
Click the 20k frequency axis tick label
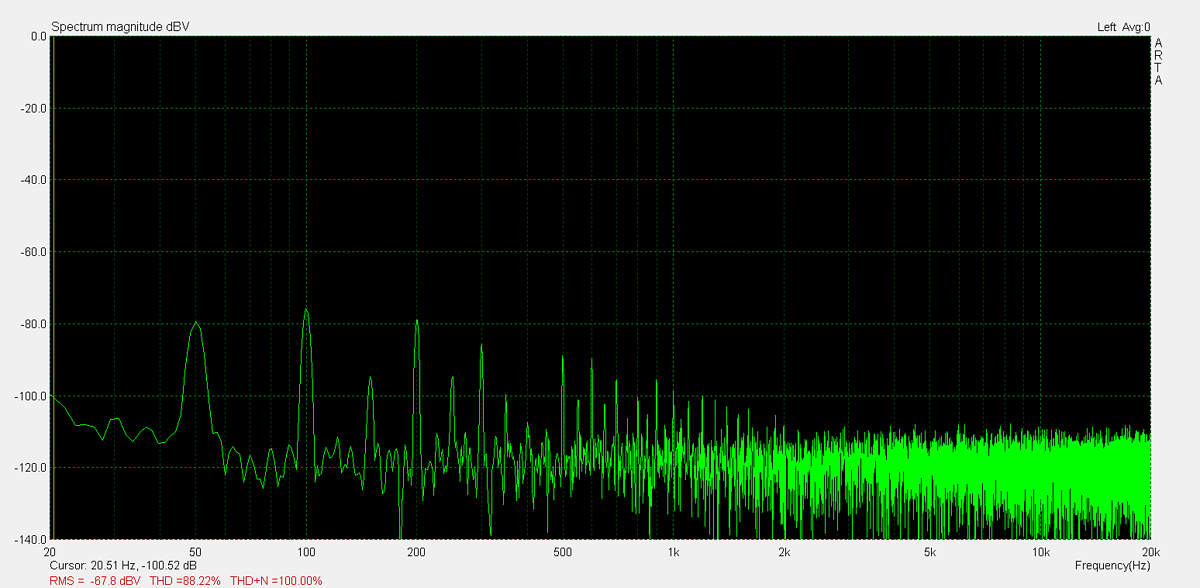1150,553
